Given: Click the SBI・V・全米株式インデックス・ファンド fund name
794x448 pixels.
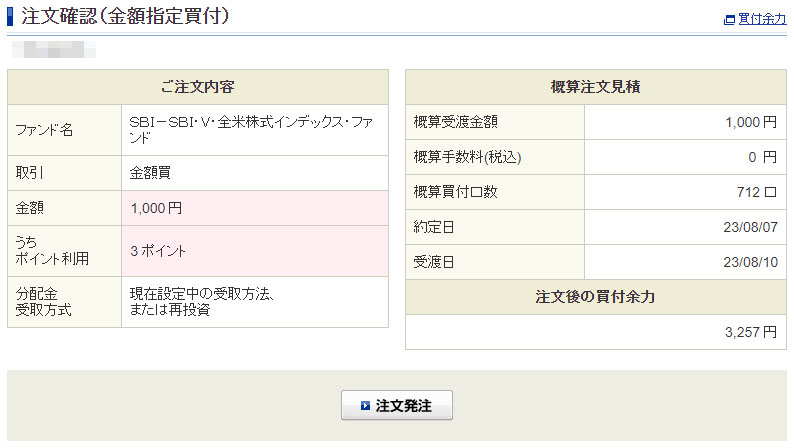Looking at the screenshot, I should (x=251, y=130).
